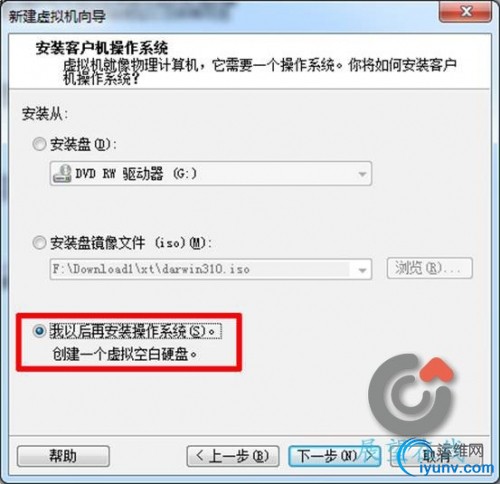500x484 pixels.
Task: Click the gray circular arrow watermark logo
Action: [409, 394]
